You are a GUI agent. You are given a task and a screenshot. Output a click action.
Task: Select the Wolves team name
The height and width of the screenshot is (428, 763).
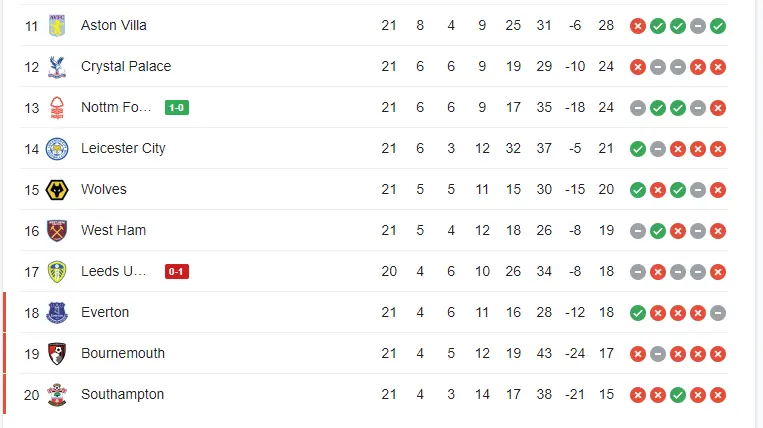[104, 189]
